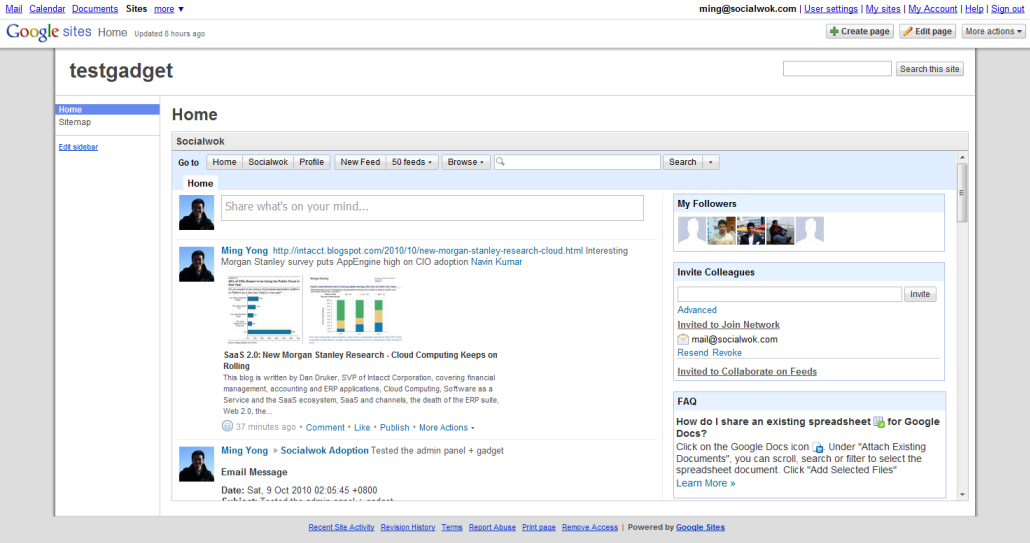Expand Invited to Collaborate on Feeds section

(747, 371)
